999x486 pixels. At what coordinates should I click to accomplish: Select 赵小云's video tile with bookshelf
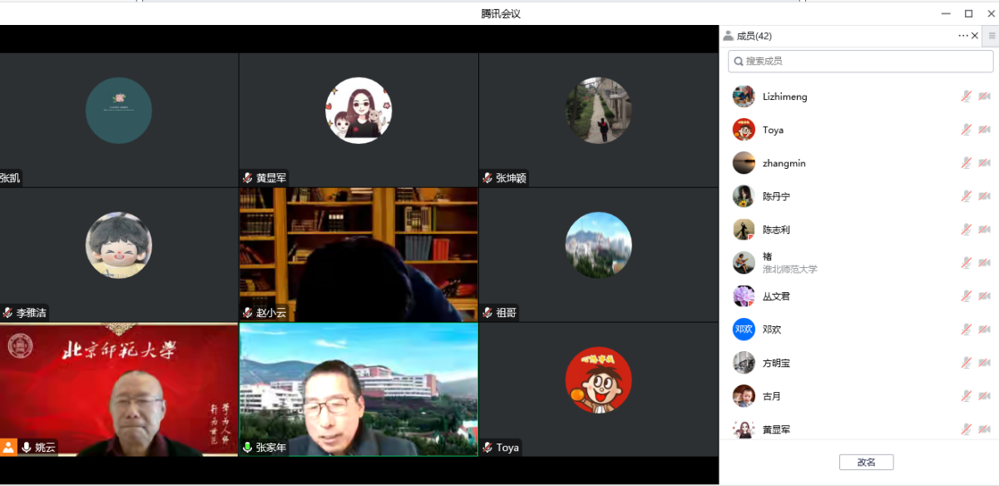(358, 254)
